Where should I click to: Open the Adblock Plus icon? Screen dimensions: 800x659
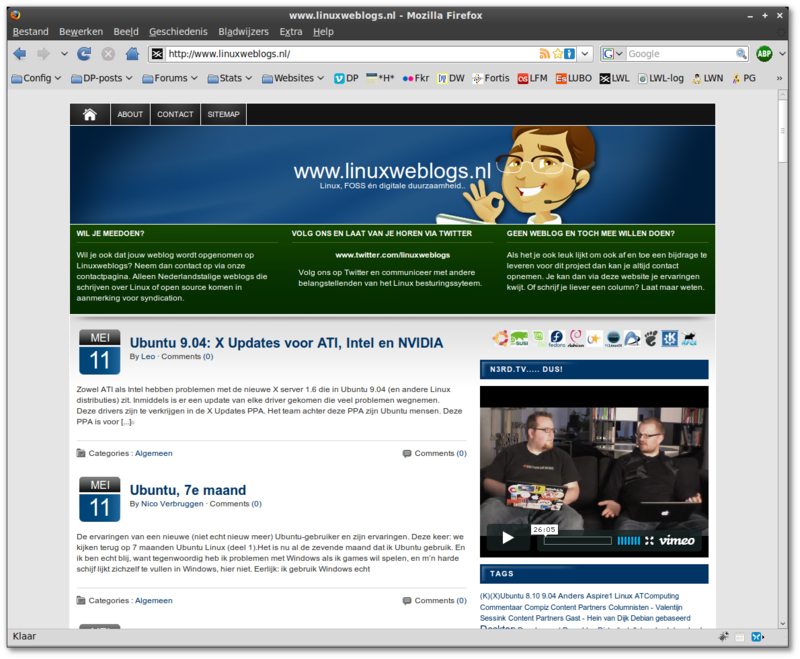pyautogui.click(x=764, y=54)
